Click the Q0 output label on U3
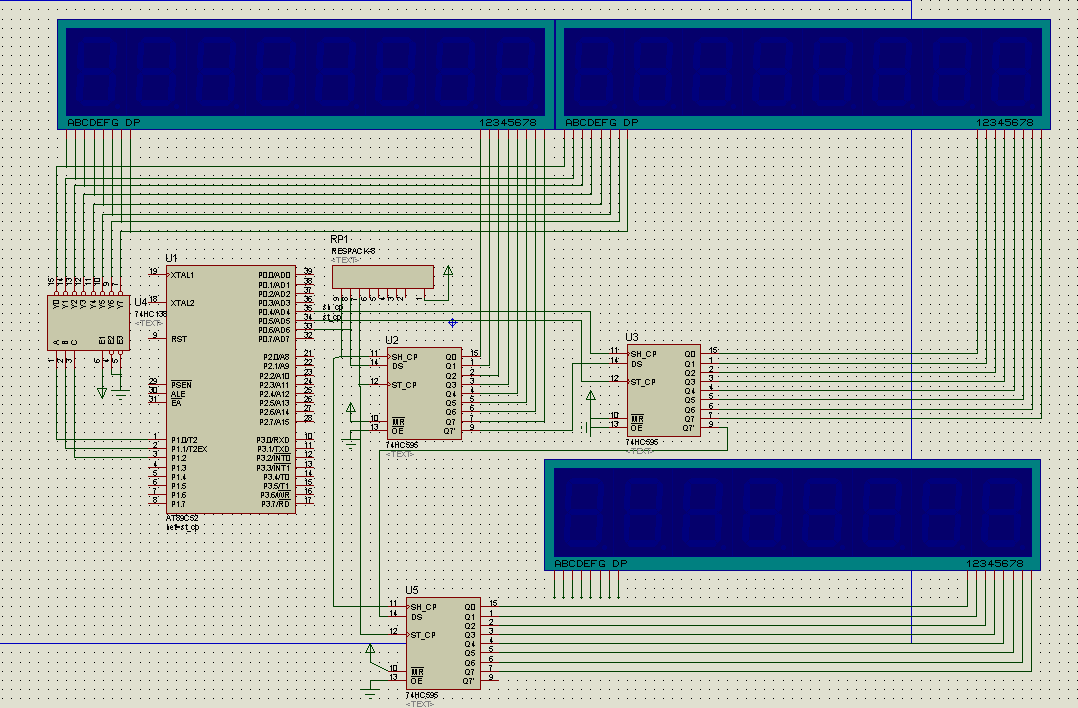Screen dimensions: 1078x708 point(690,354)
